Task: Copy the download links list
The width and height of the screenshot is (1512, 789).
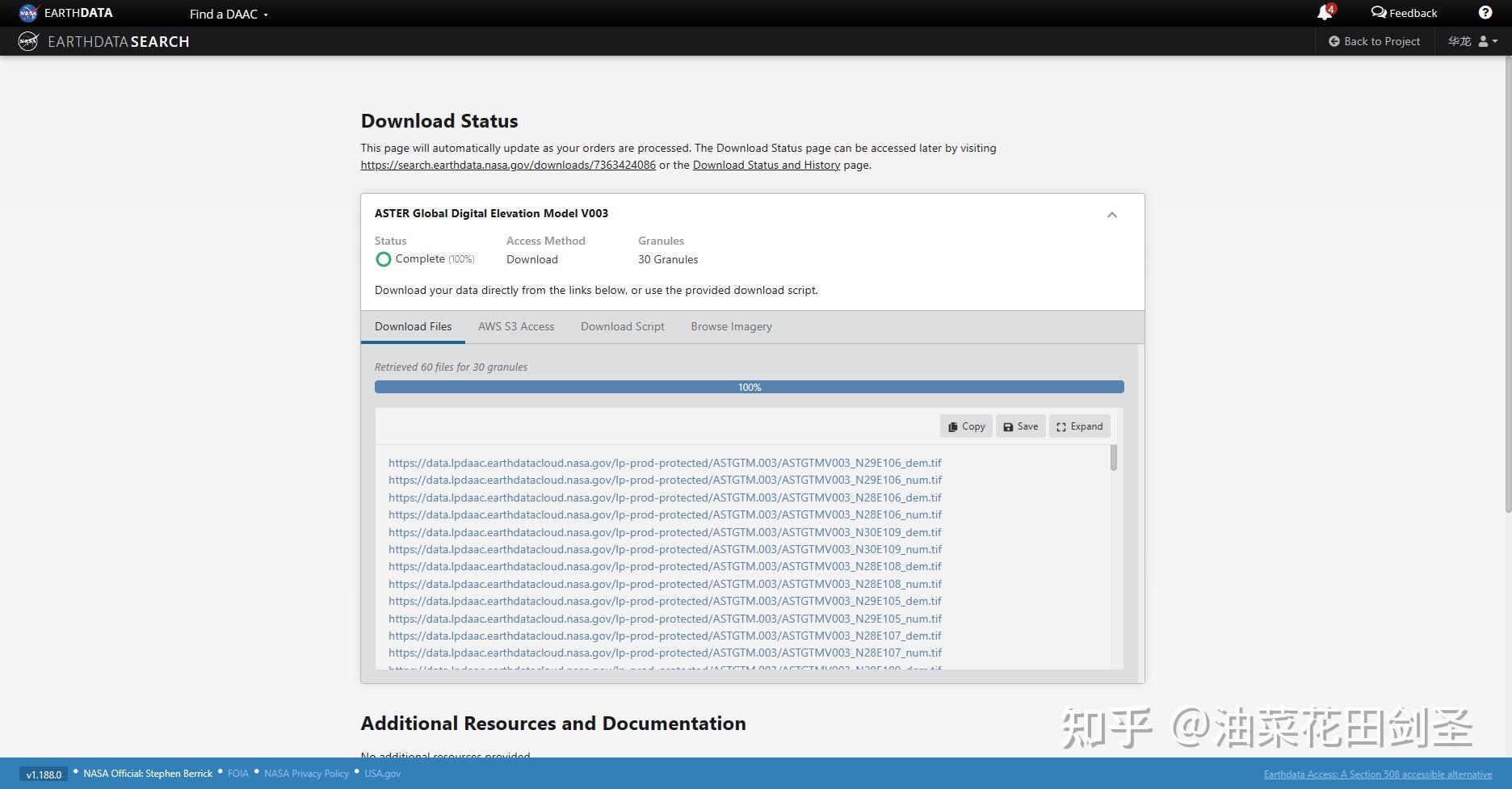Action: pos(966,426)
